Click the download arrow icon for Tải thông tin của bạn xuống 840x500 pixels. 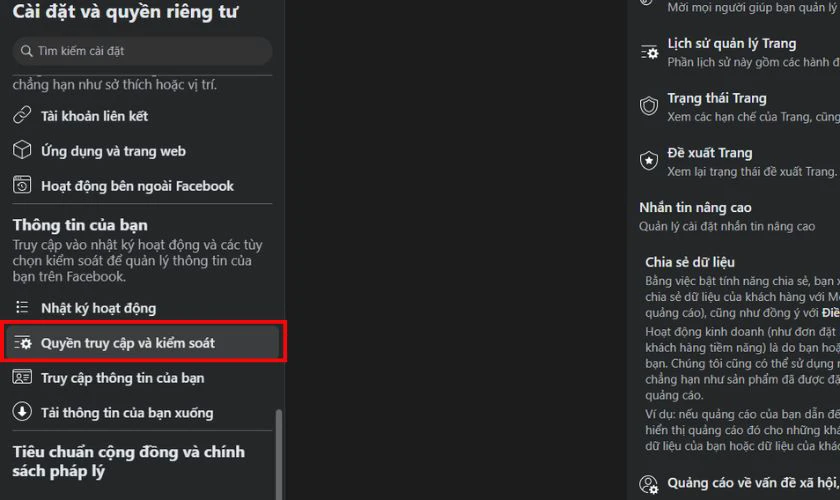[22, 412]
